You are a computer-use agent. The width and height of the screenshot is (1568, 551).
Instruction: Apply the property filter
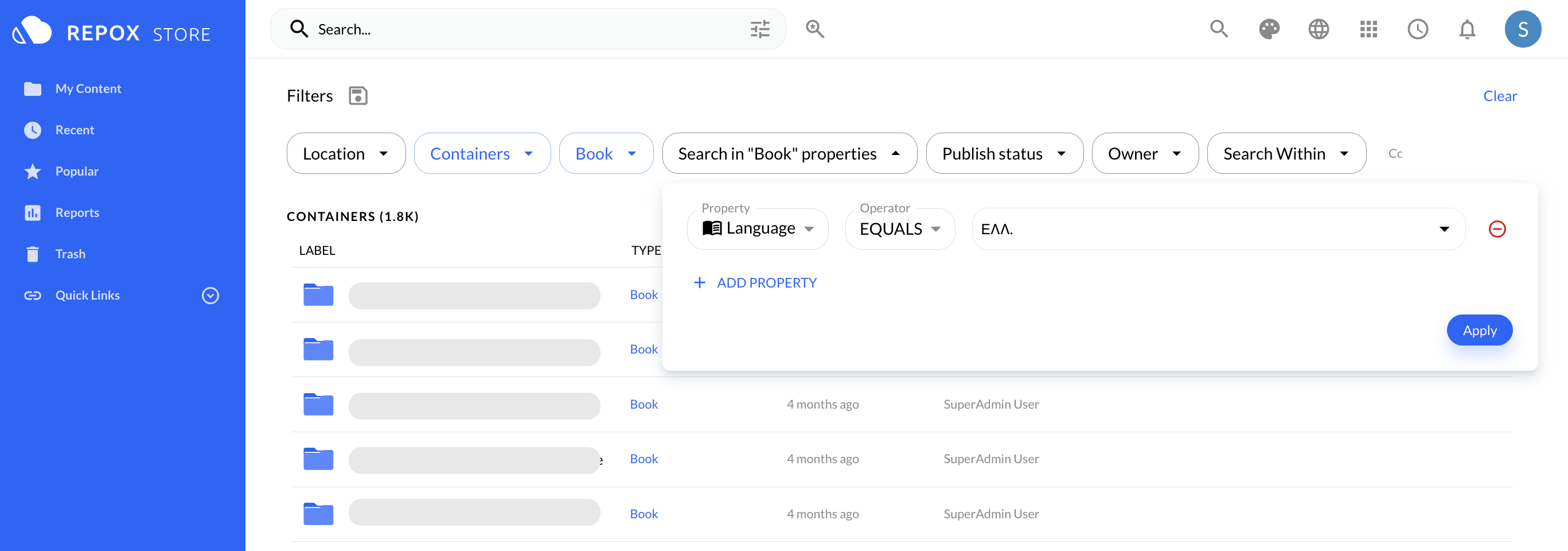[1479, 330]
